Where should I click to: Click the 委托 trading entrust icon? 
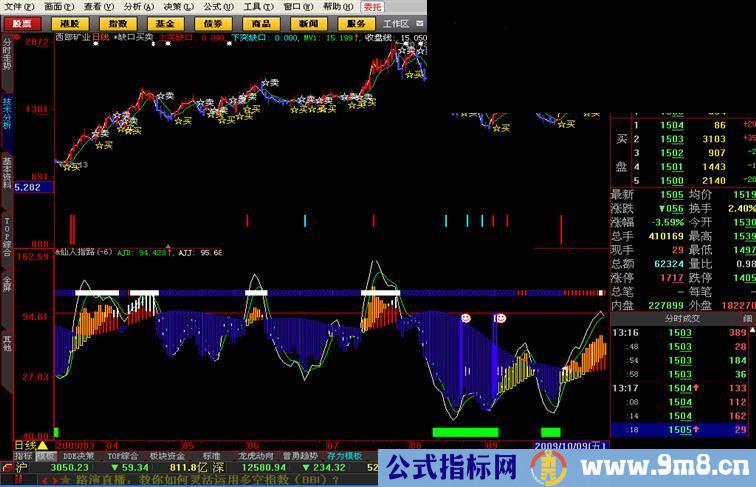point(372,6)
